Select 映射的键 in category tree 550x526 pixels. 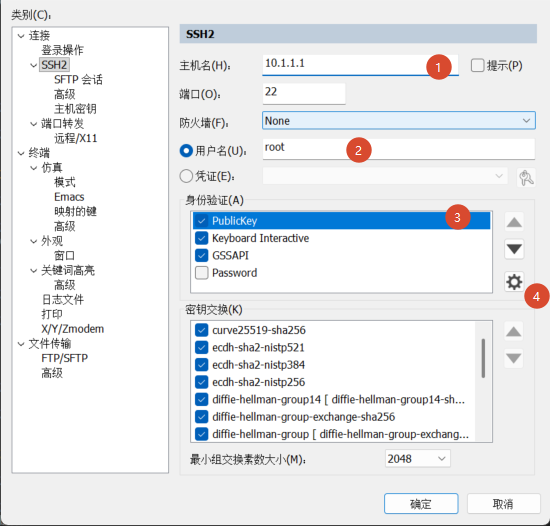click(x=75, y=211)
